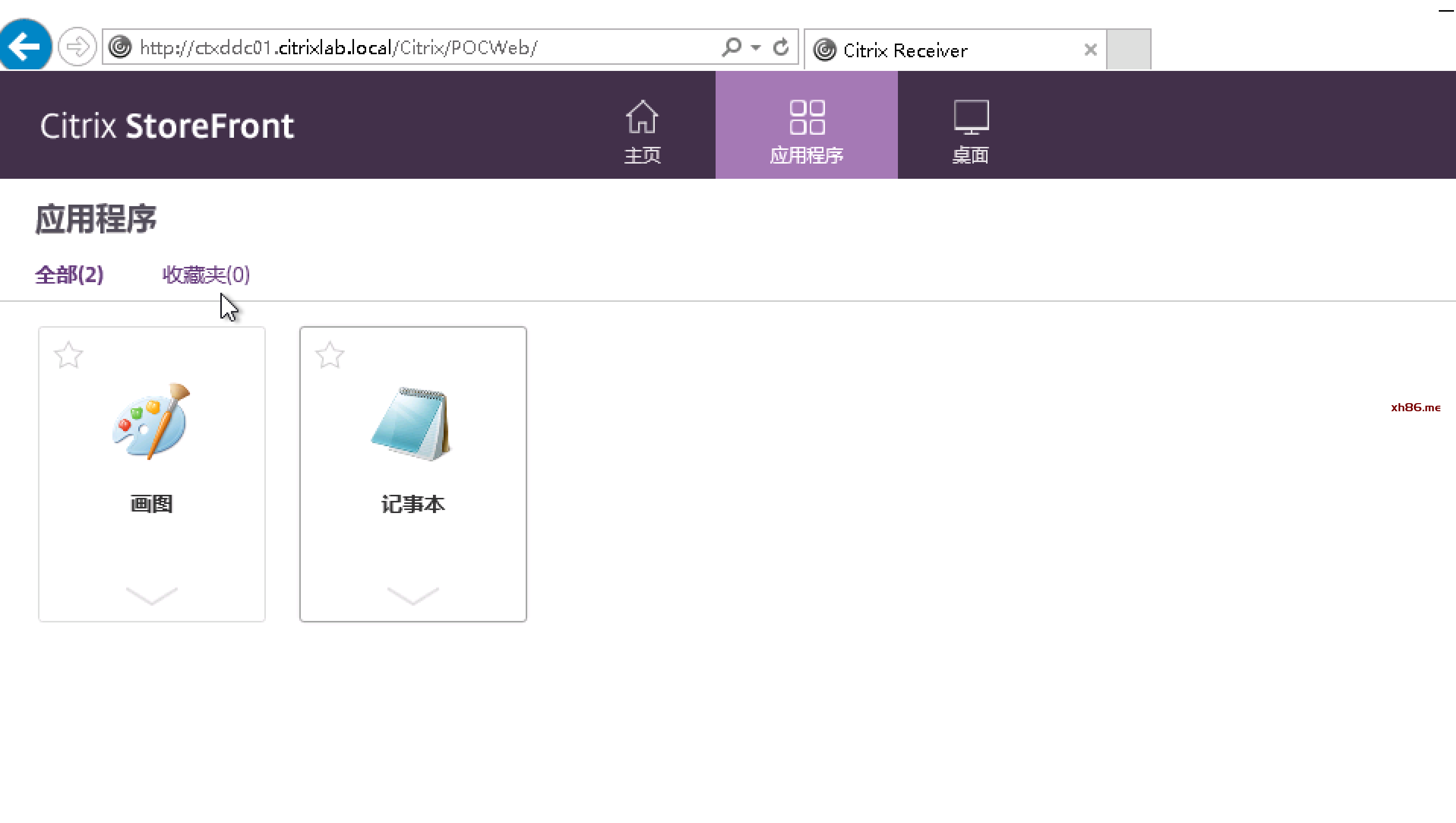This screenshot has width=1456, height=823.
Task: Click the browser back arrow button
Action: [25, 47]
